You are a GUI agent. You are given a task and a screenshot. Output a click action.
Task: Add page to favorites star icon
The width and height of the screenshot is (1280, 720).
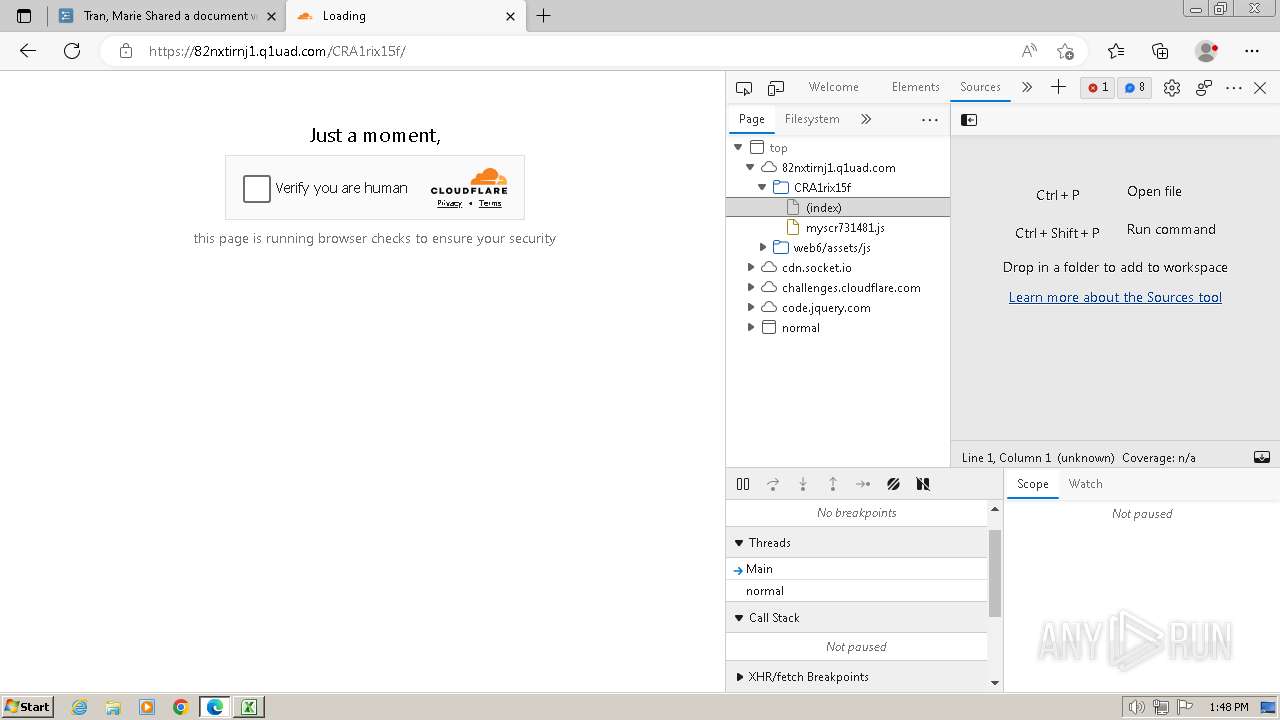click(1065, 51)
